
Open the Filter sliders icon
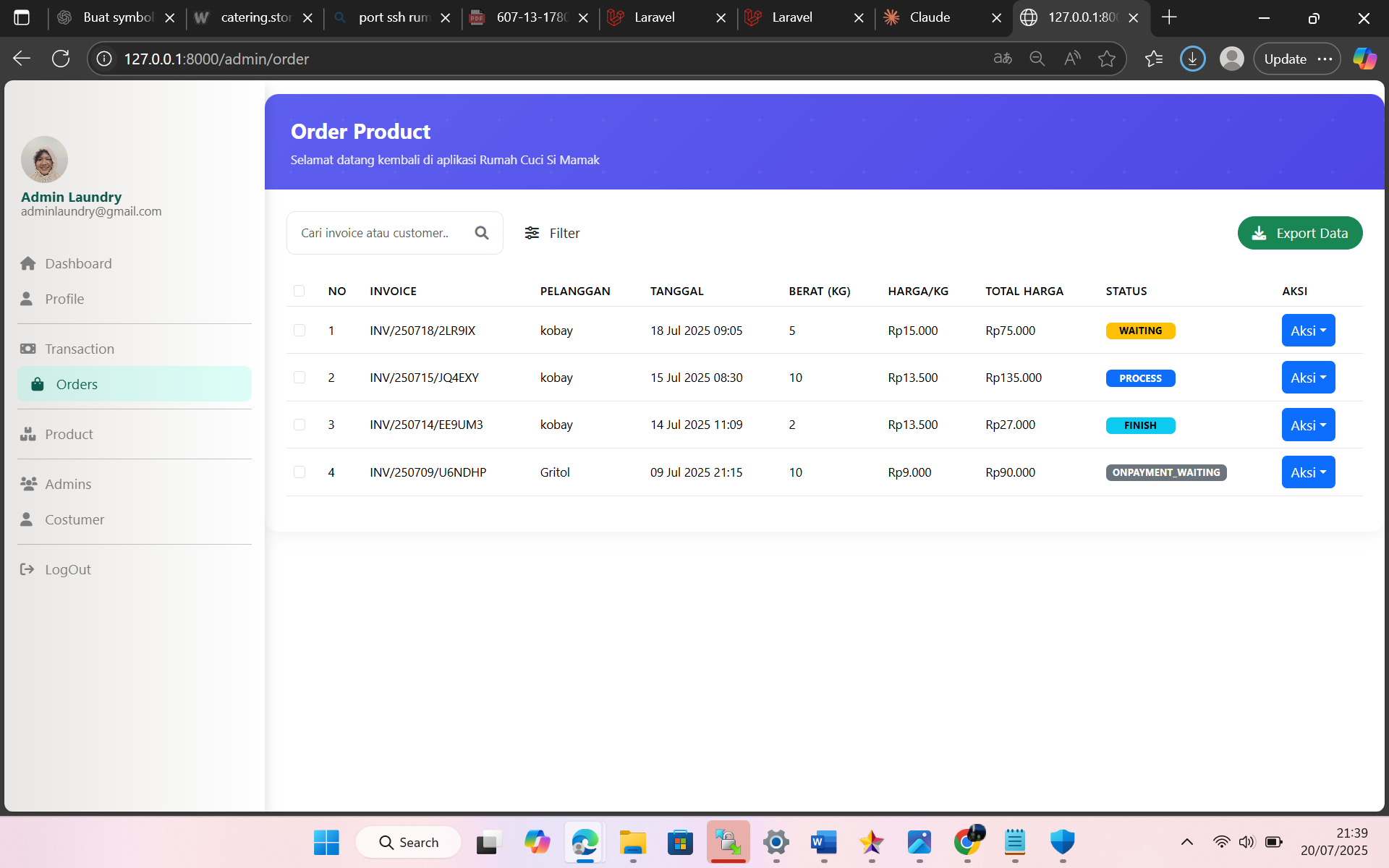point(532,233)
